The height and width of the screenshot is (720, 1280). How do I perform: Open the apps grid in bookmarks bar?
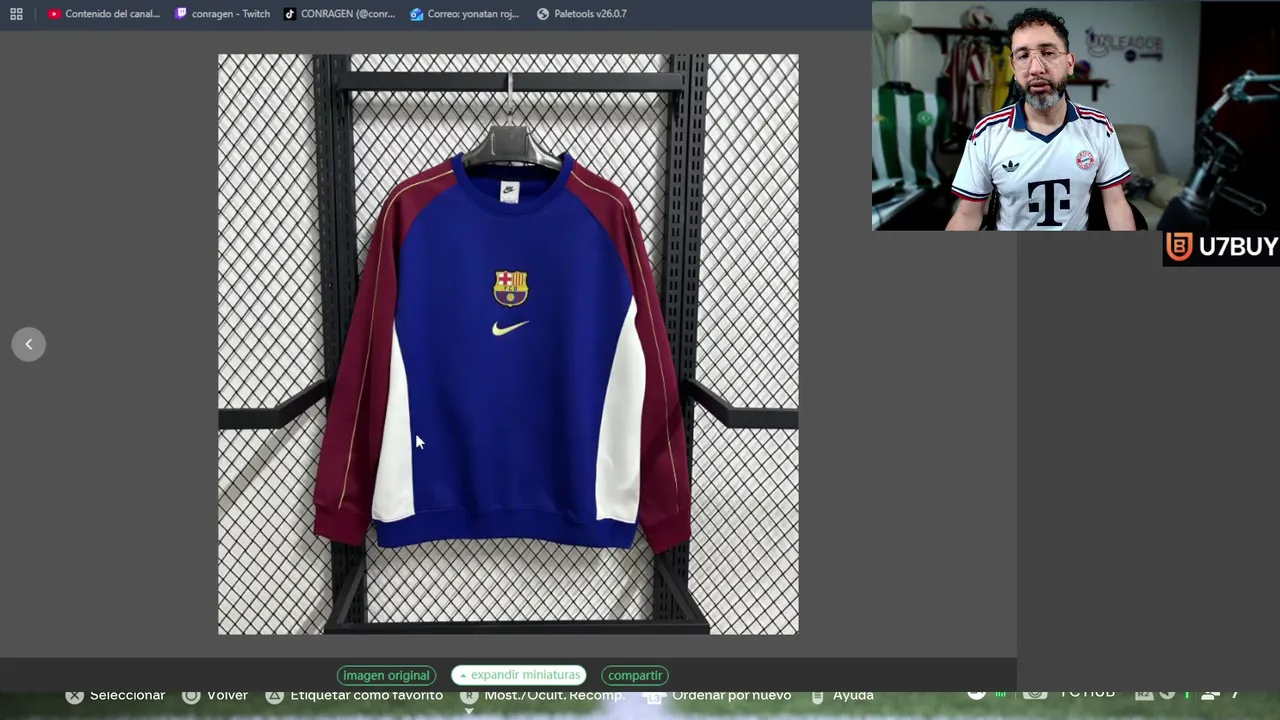[x=16, y=14]
